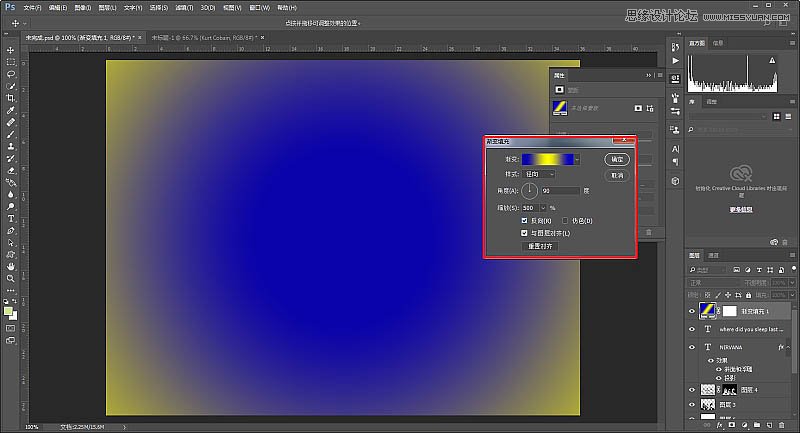Collapse the Properties panel double-arrow
Viewport: 800px width, 433px height.
pos(648,75)
